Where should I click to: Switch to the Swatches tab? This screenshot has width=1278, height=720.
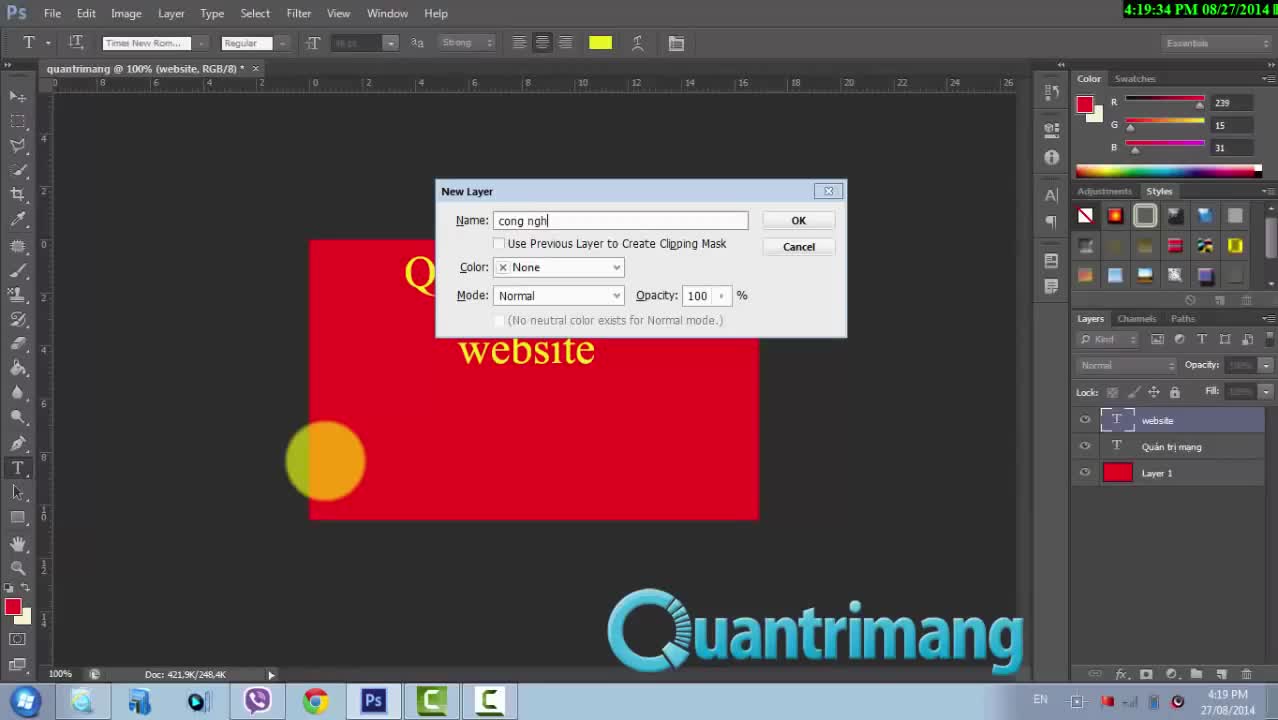click(x=1135, y=78)
